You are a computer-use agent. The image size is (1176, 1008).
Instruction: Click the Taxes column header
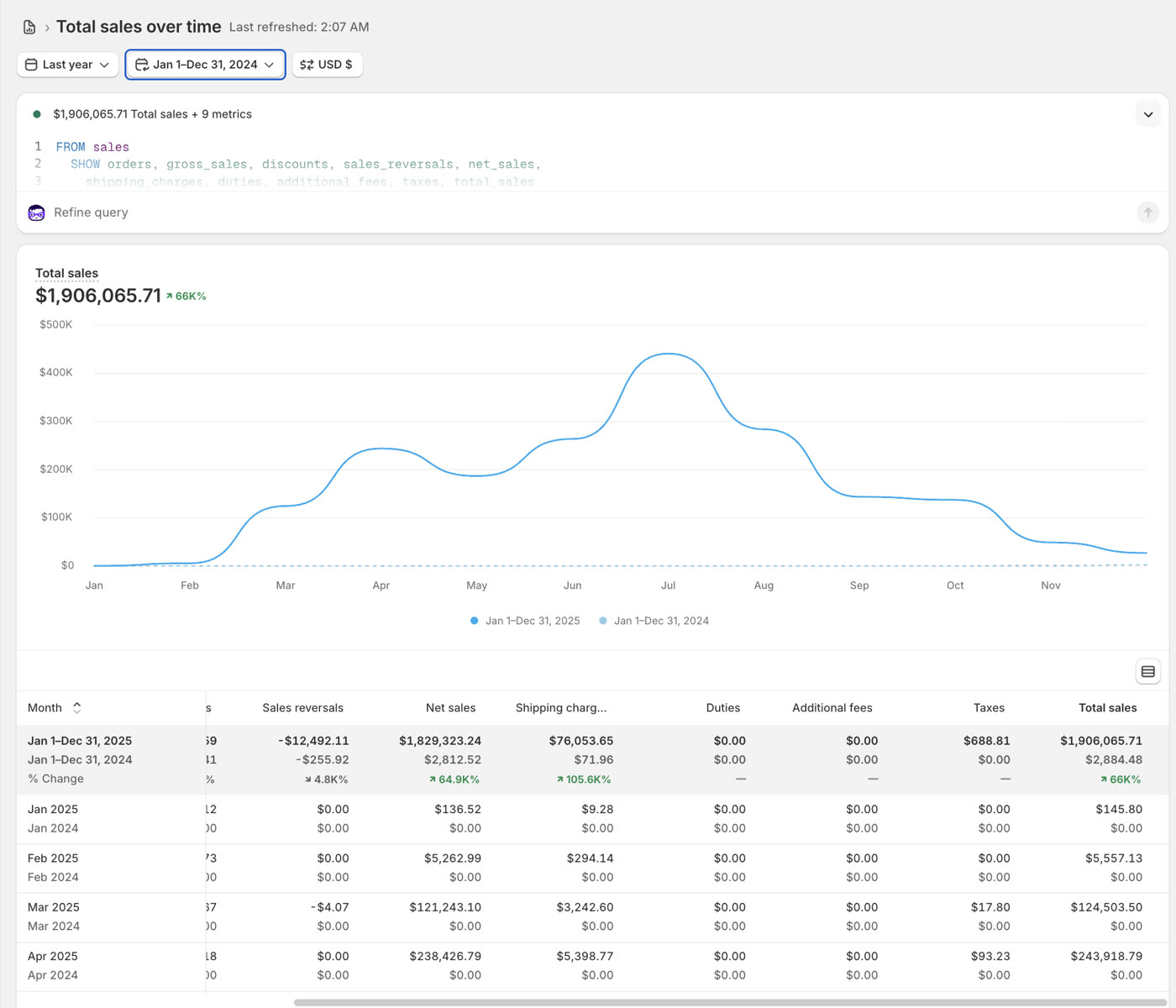pyautogui.click(x=989, y=708)
